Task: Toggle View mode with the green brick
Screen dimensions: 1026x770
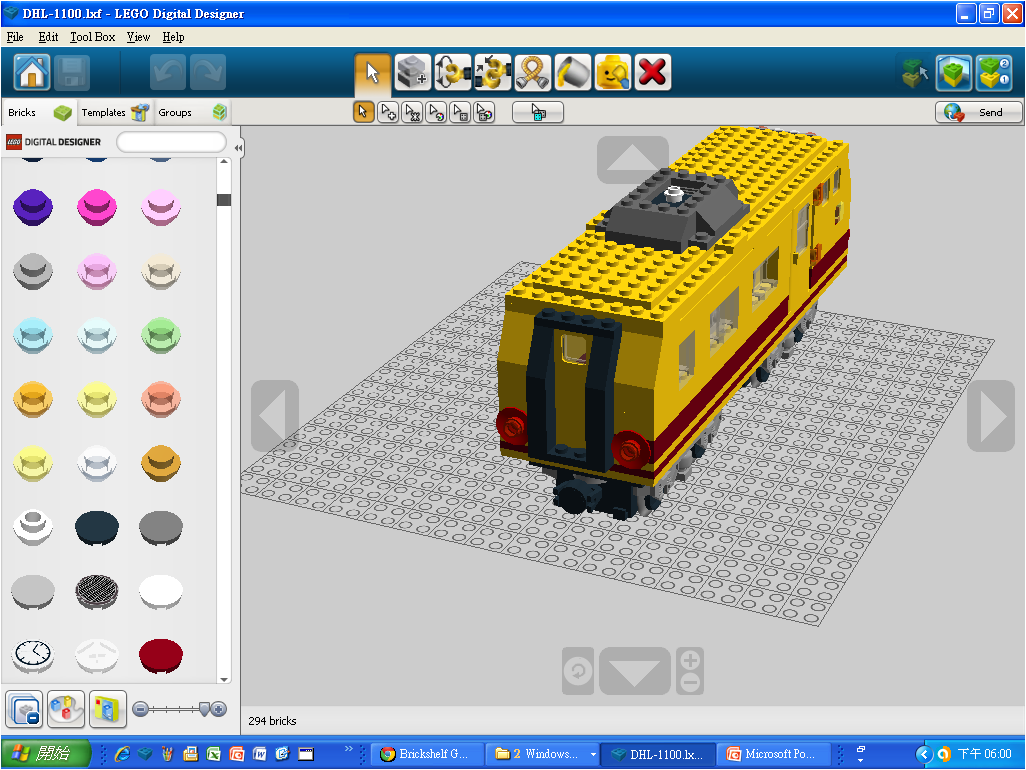Action: point(953,73)
